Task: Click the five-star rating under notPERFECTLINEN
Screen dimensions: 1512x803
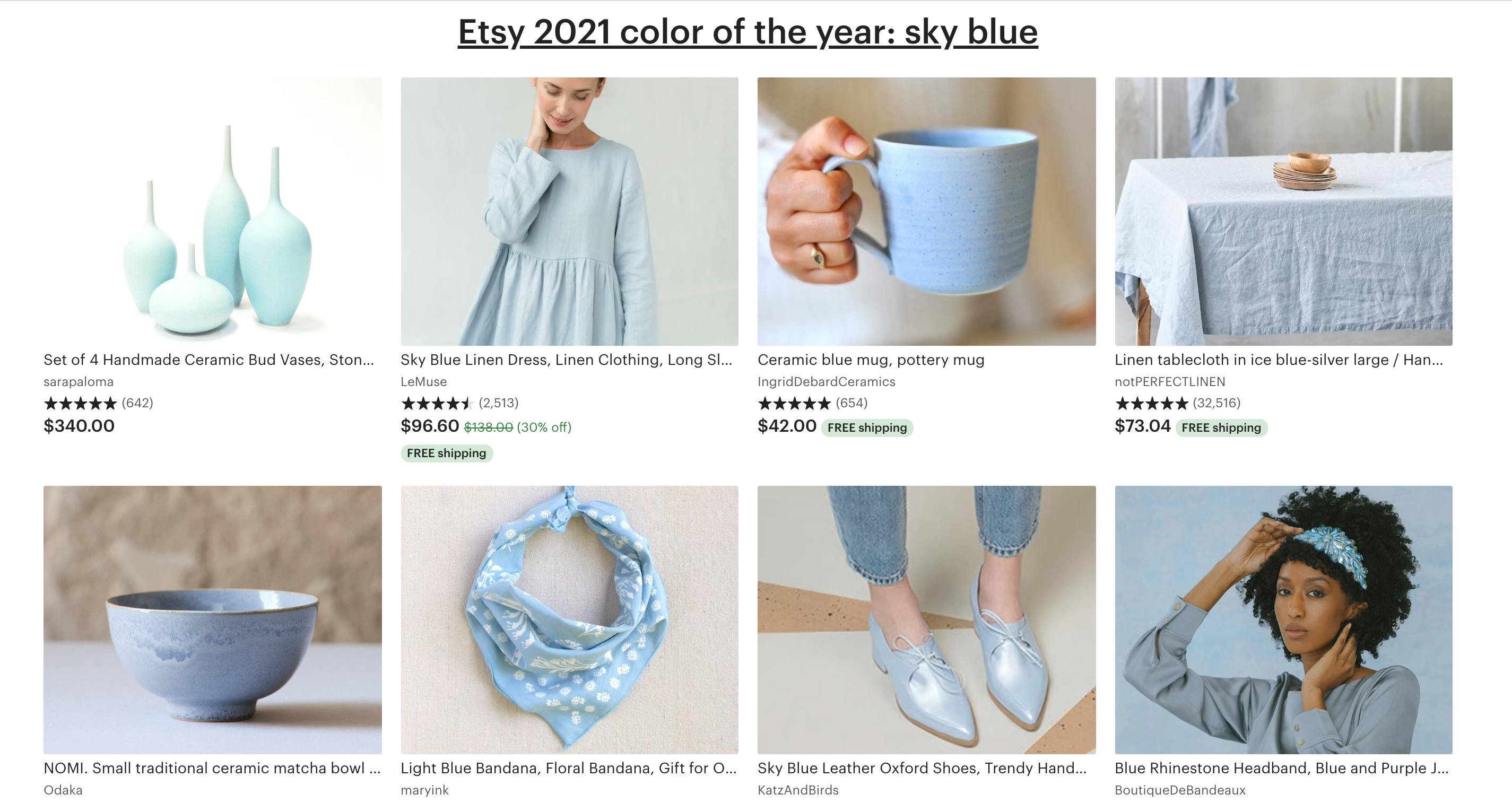Action: click(x=1151, y=403)
